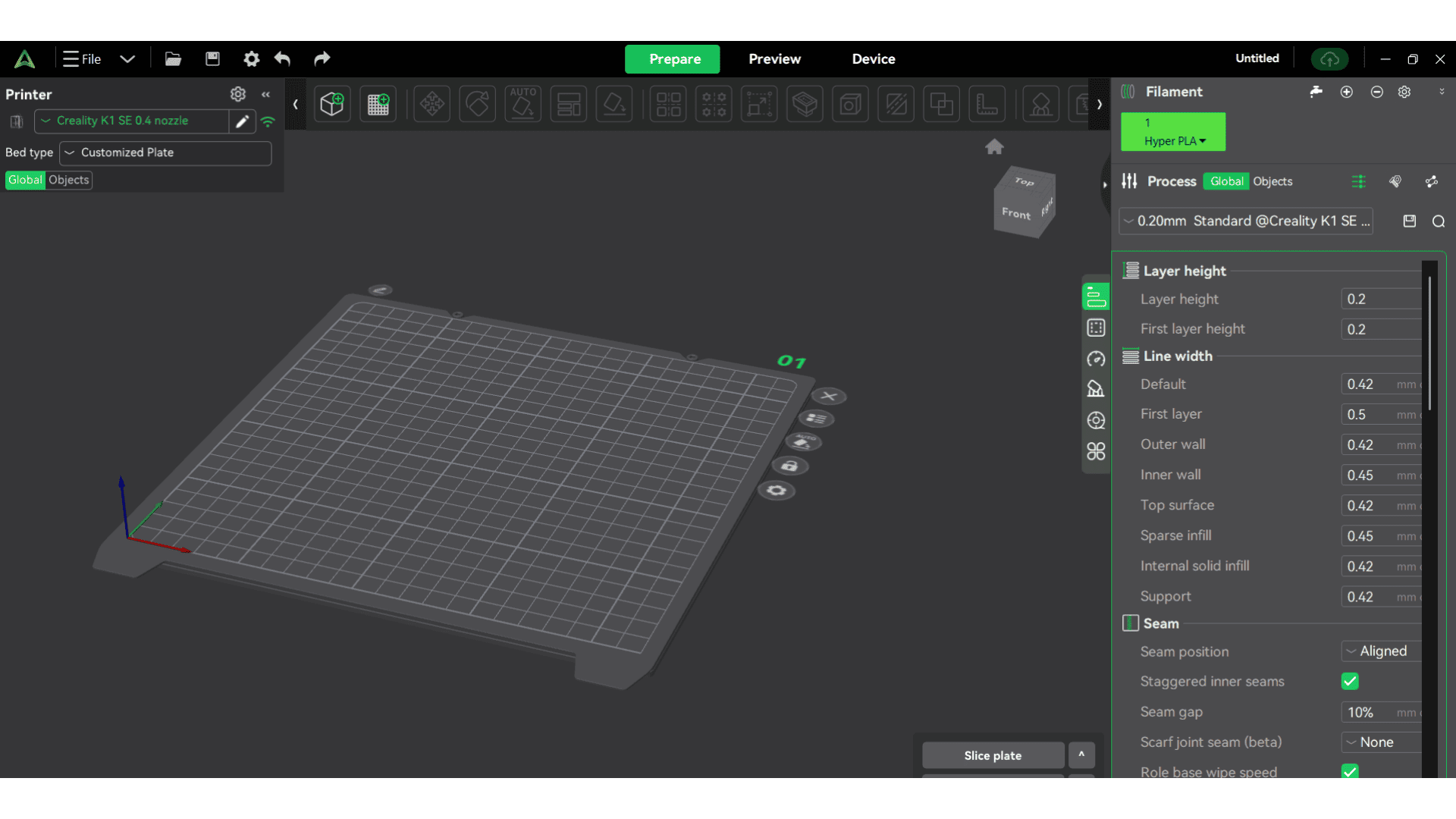Screen dimensions: 1456x819
Task: Open the Seam position dropdown
Action: [1382, 651]
